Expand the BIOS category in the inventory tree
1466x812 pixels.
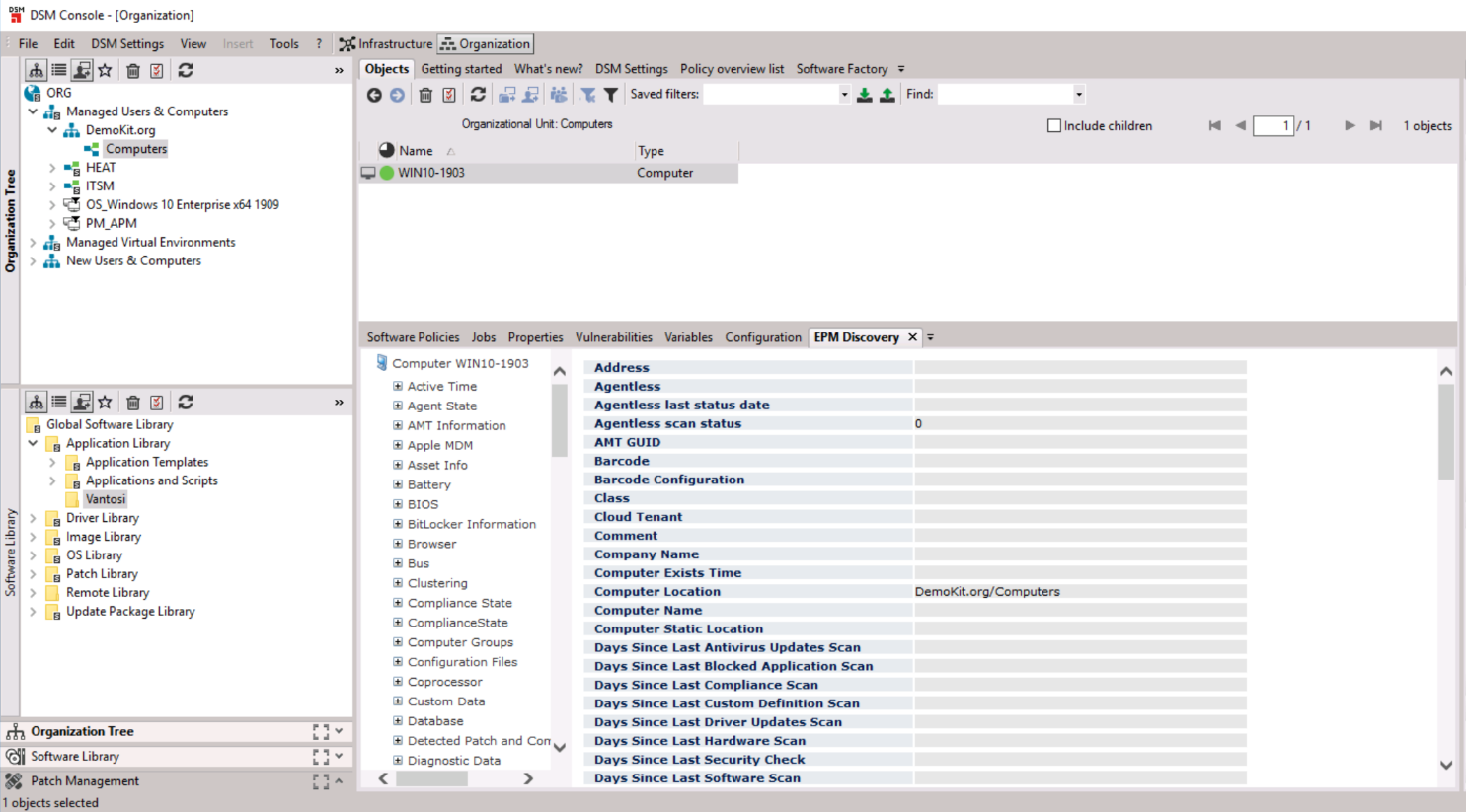pyautogui.click(x=396, y=504)
